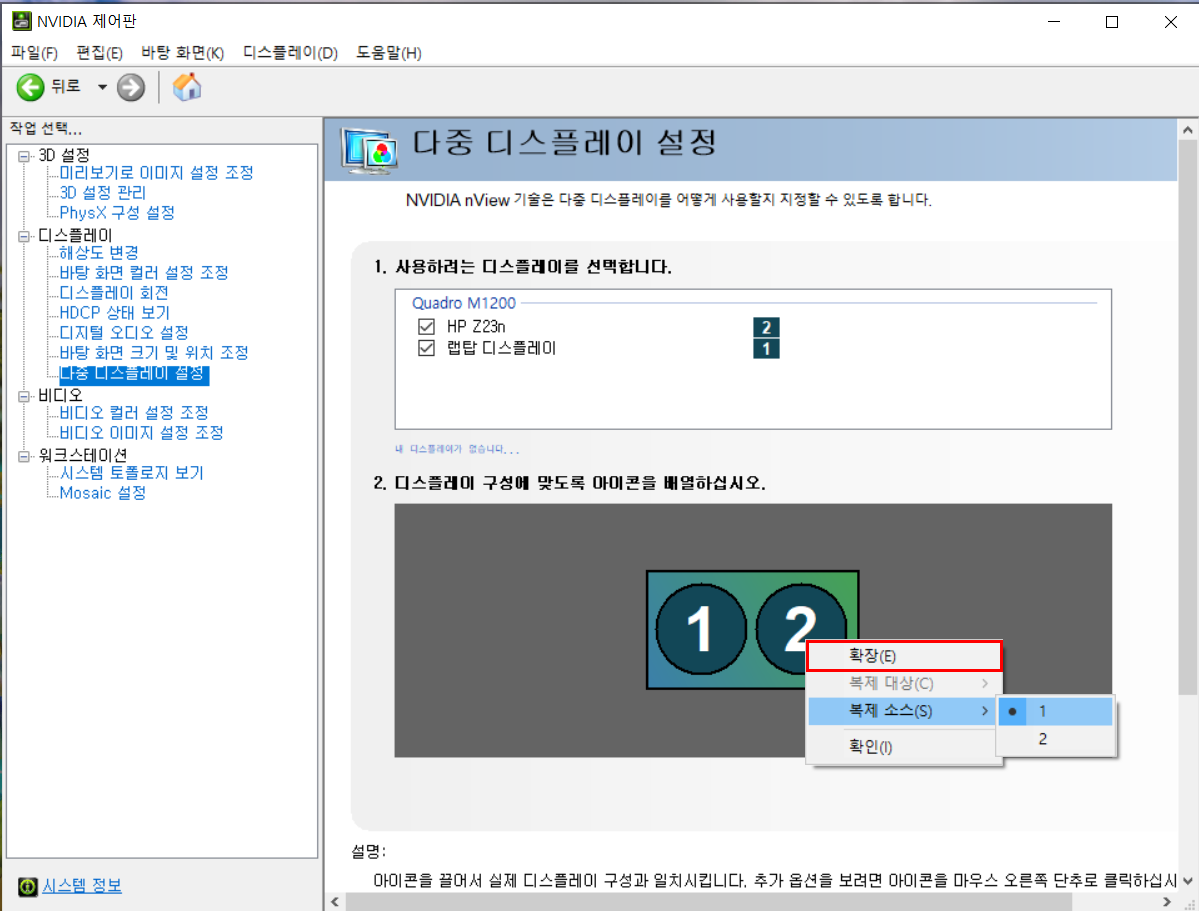Click the number 2 badge for HP Z23n
The width and height of the screenshot is (1199, 911).
point(766,327)
